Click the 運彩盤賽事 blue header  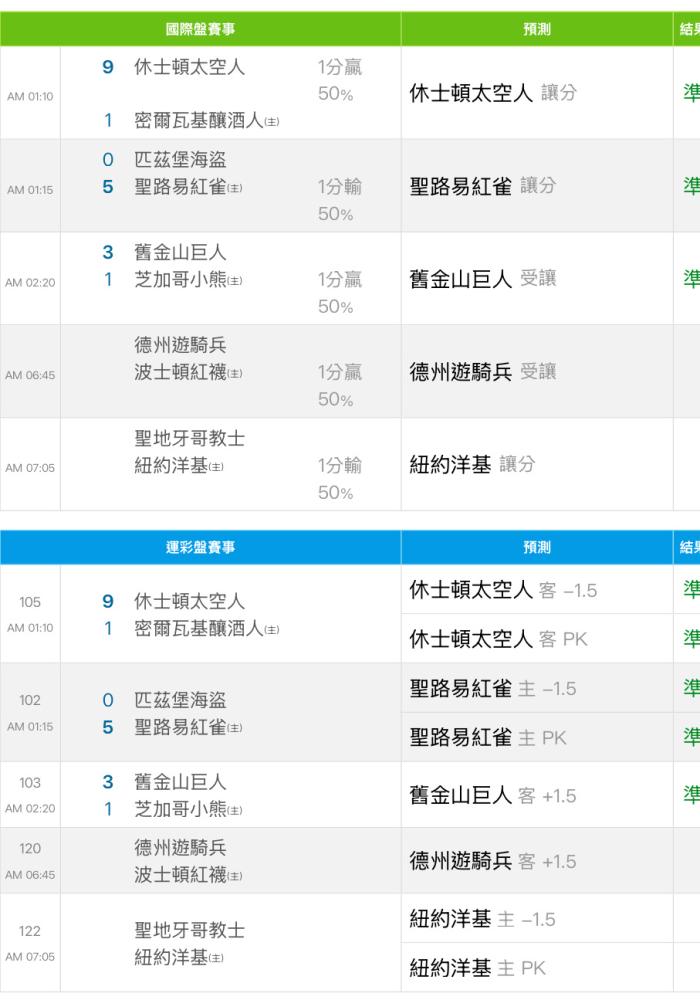(x=200, y=547)
